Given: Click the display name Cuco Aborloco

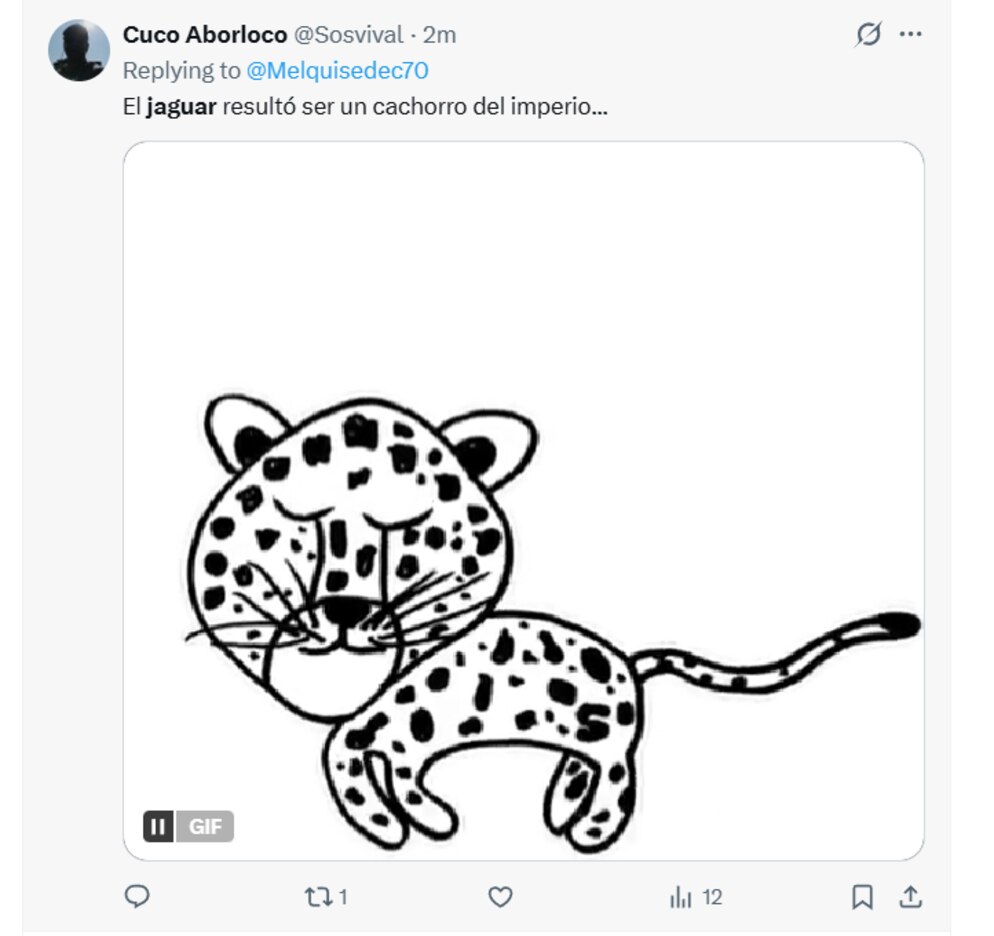Looking at the screenshot, I should click(204, 35).
